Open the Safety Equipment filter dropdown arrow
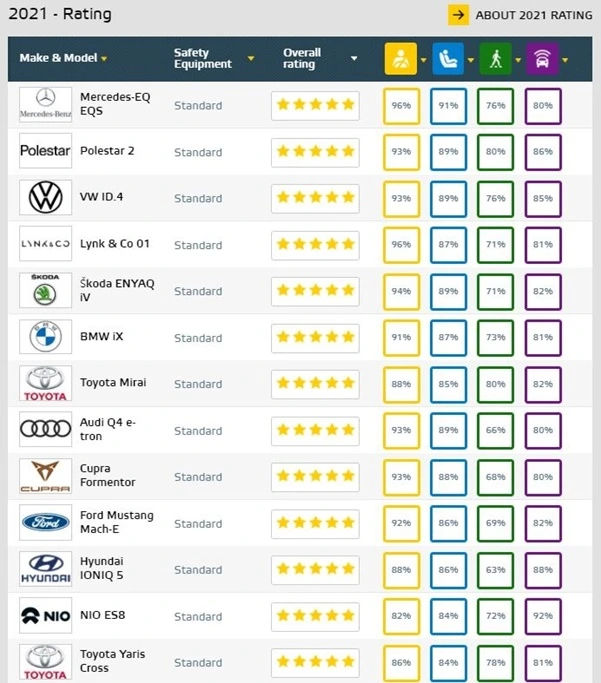601x683 pixels. 251,58
